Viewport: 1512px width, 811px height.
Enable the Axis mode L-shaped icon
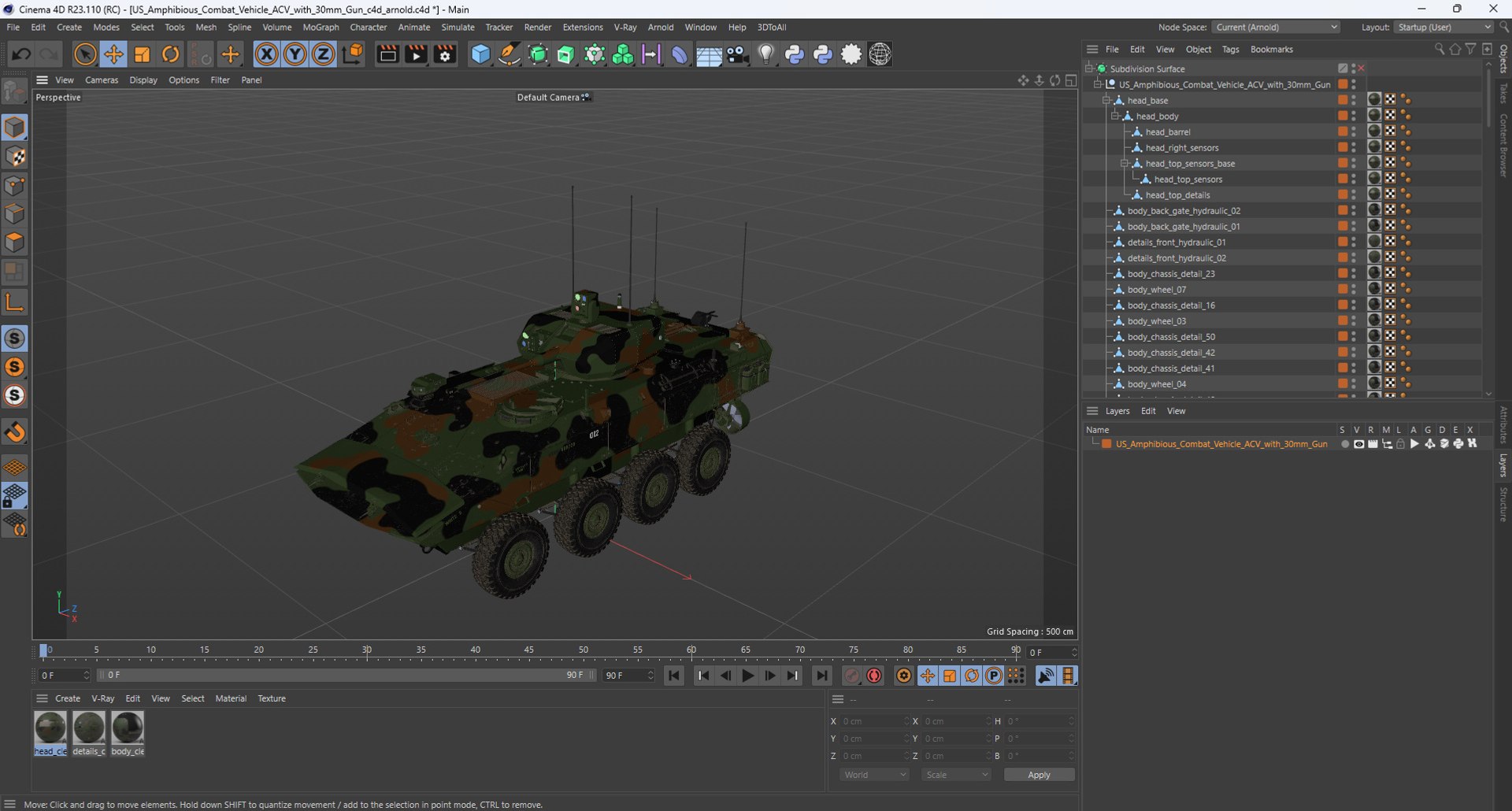click(x=15, y=302)
